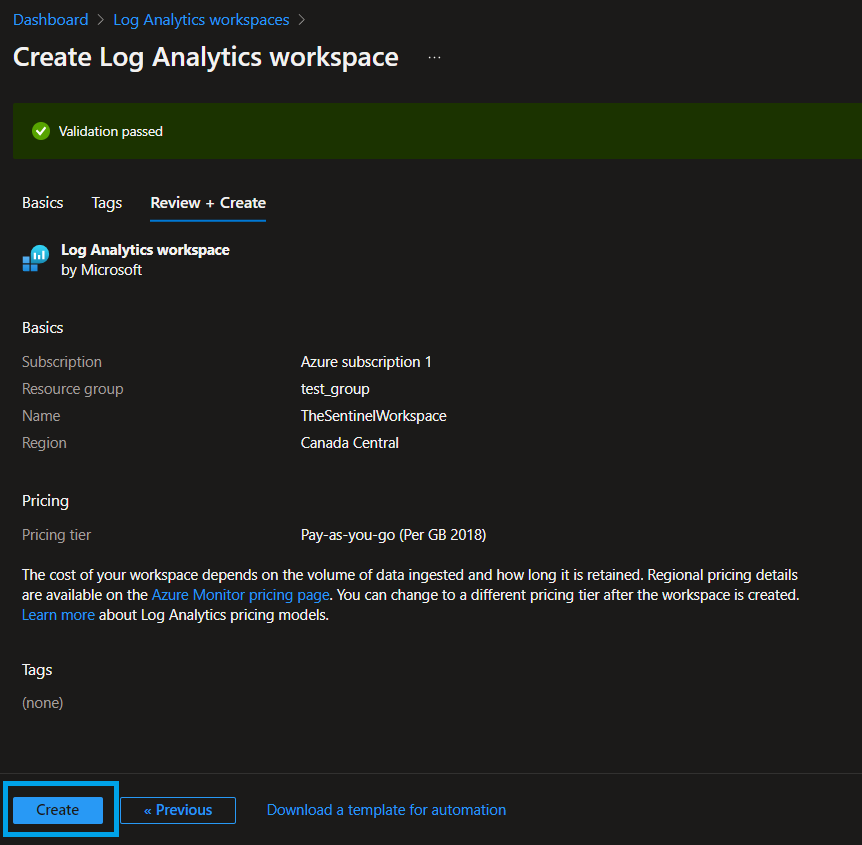This screenshot has height=845, width=862.
Task: Open the Azure Monitor pricing page link
Action: (240, 595)
